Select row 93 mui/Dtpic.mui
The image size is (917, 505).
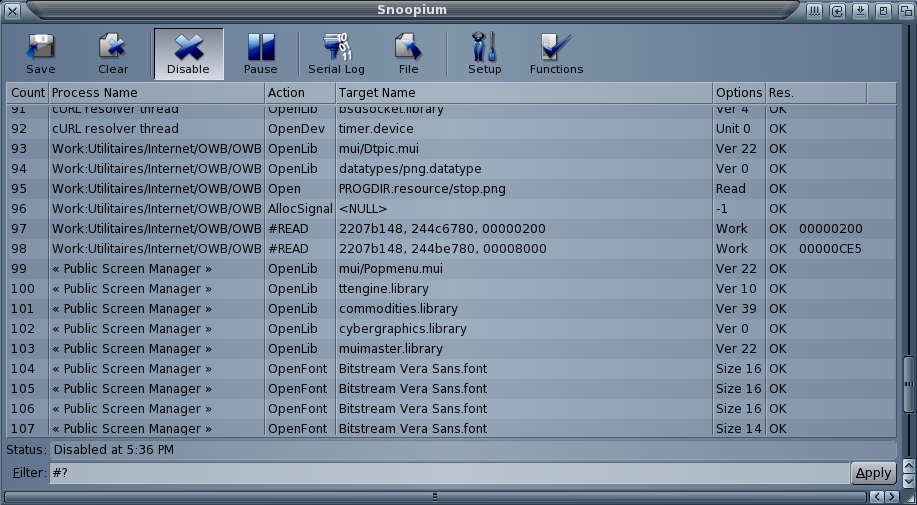451,148
